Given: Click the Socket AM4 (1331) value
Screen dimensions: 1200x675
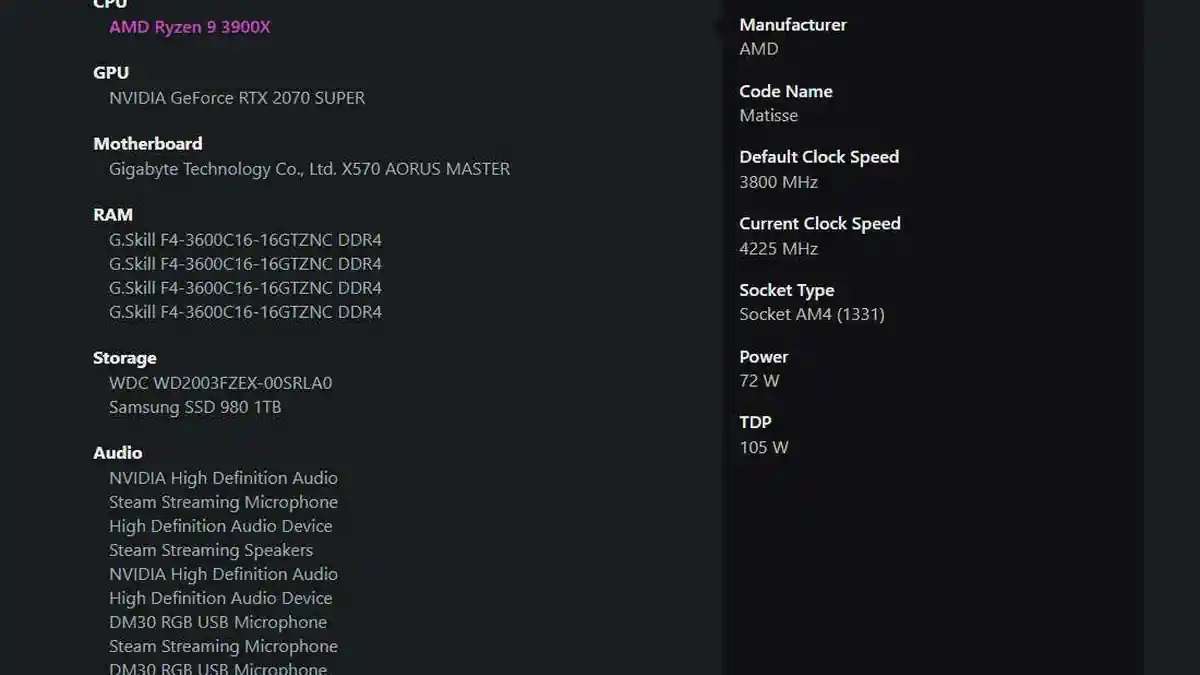Looking at the screenshot, I should tap(811, 314).
